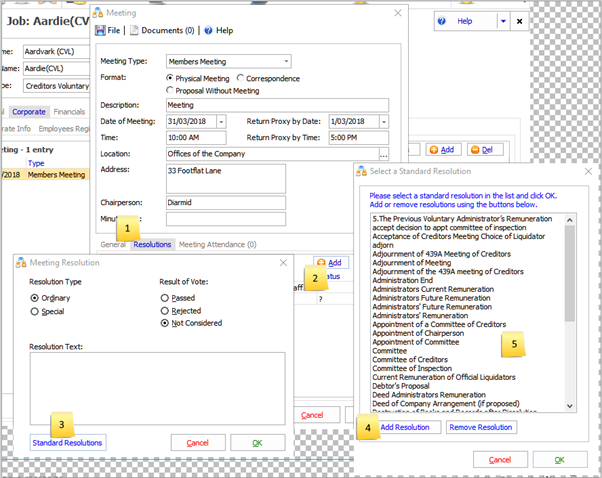The height and width of the screenshot is (478, 602).
Task: Mark the vote result as Passed
Action: (x=165, y=297)
